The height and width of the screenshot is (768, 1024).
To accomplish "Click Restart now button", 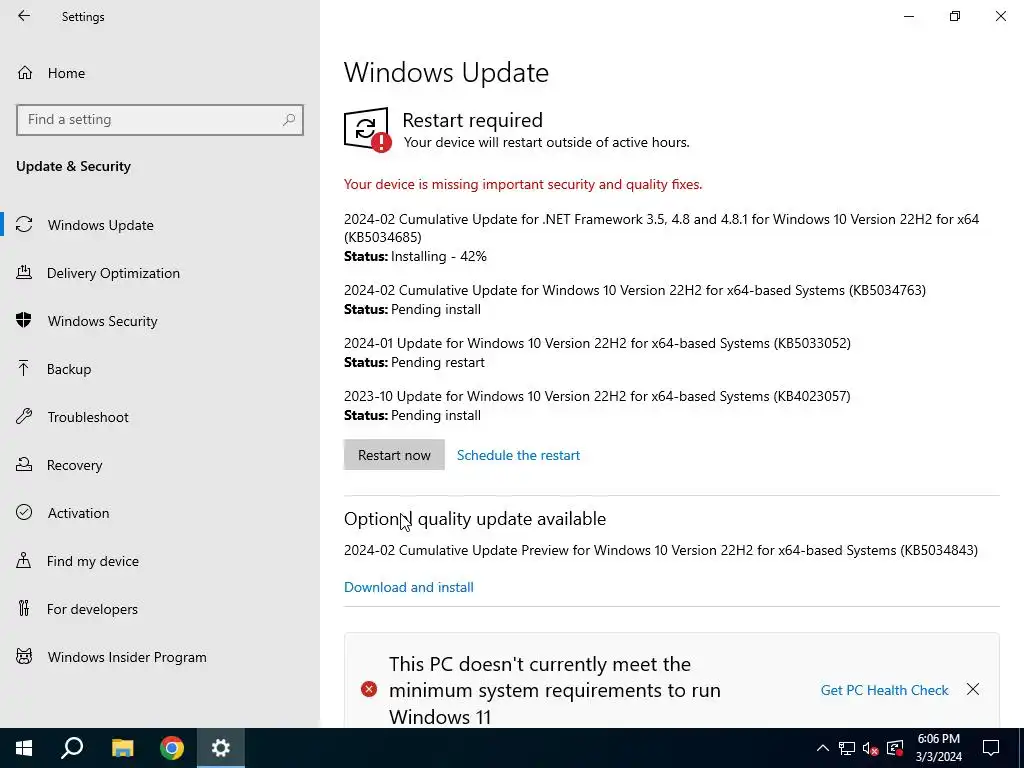I will (394, 455).
